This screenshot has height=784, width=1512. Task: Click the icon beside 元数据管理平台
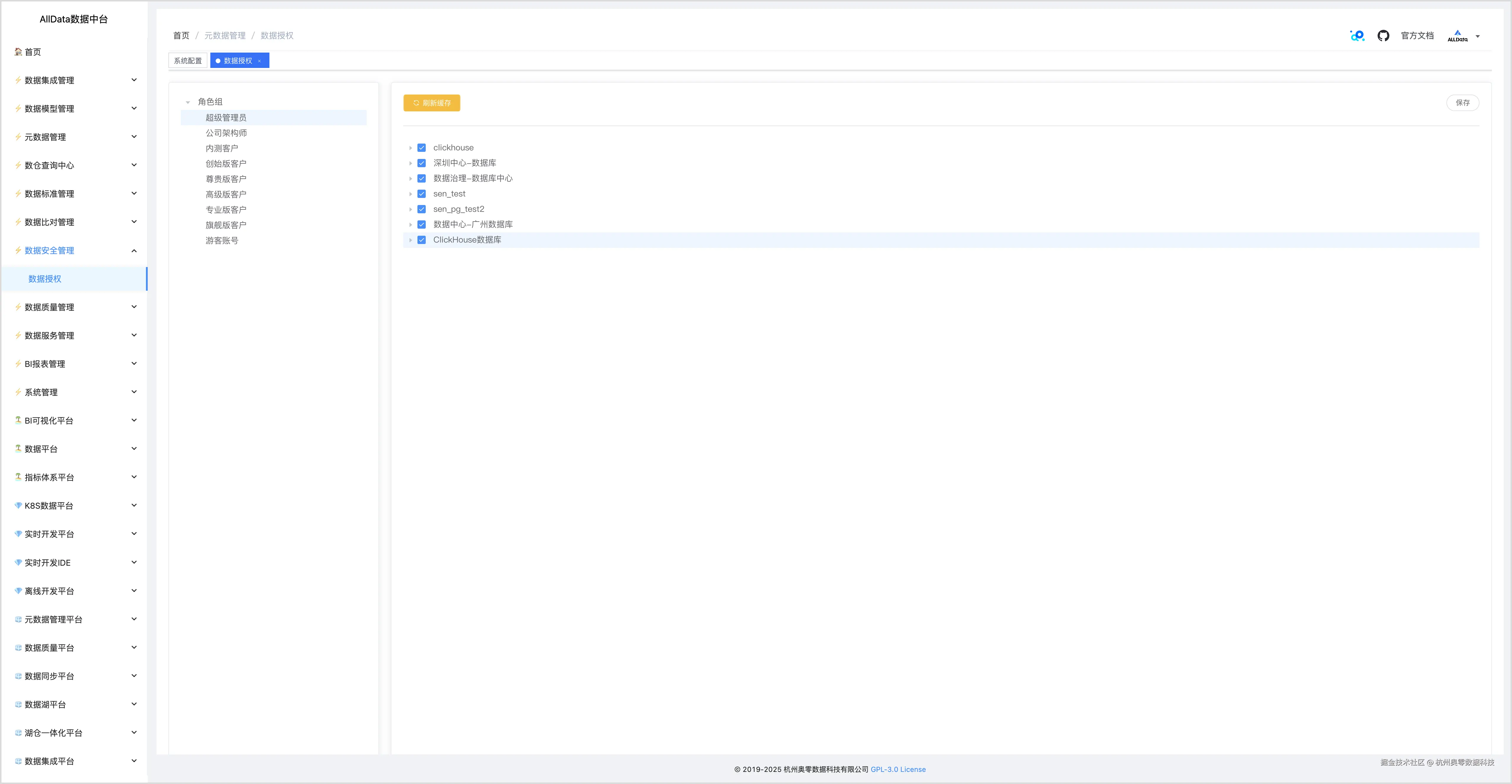18,619
